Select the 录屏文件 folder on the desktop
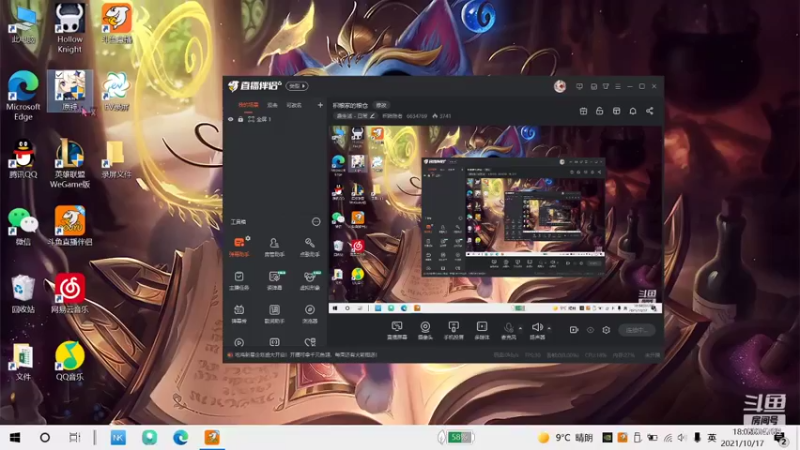Image resolution: width=800 pixels, height=450 pixels. pos(116,159)
